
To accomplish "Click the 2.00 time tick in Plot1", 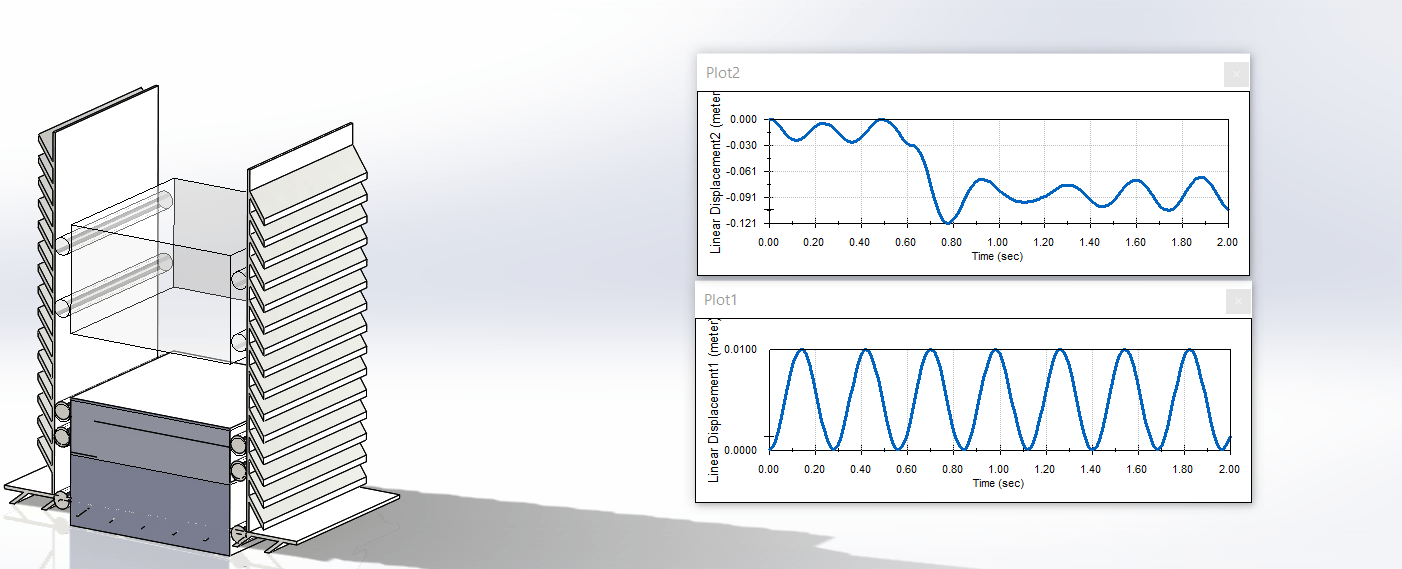I will point(1228,469).
